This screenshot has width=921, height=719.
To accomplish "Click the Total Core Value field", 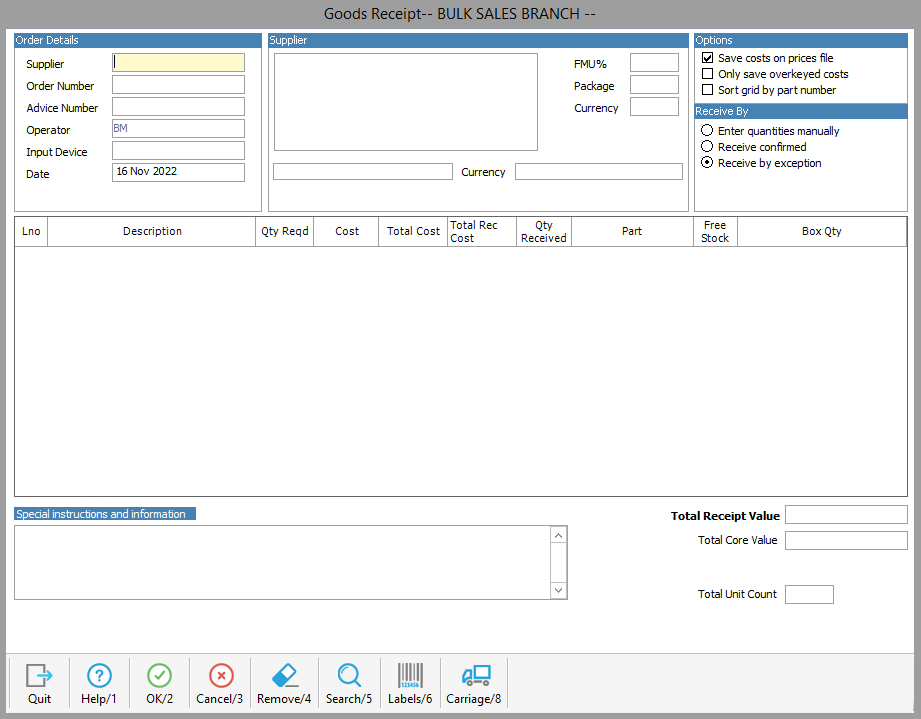I will [x=846, y=540].
